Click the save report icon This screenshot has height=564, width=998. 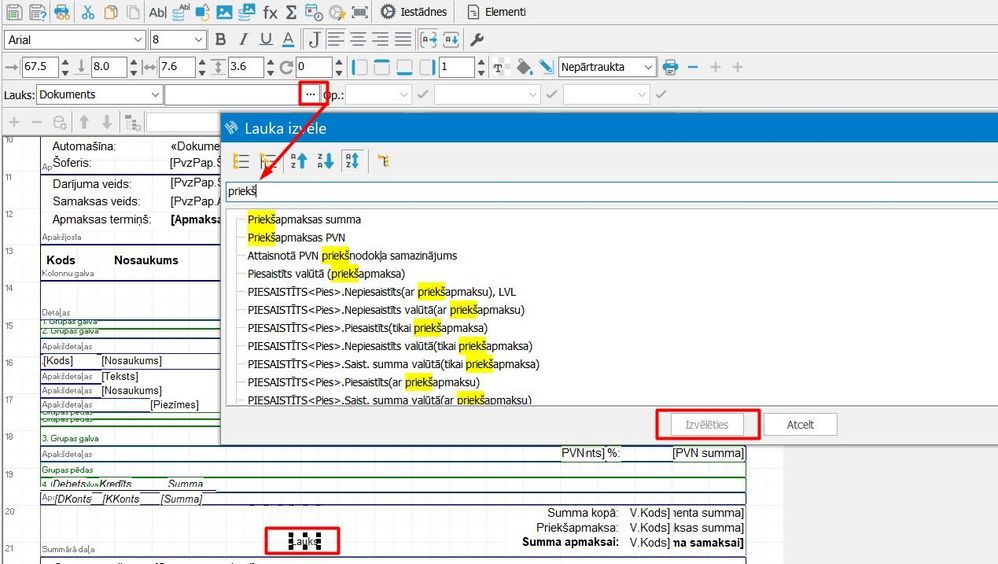click(13, 11)
